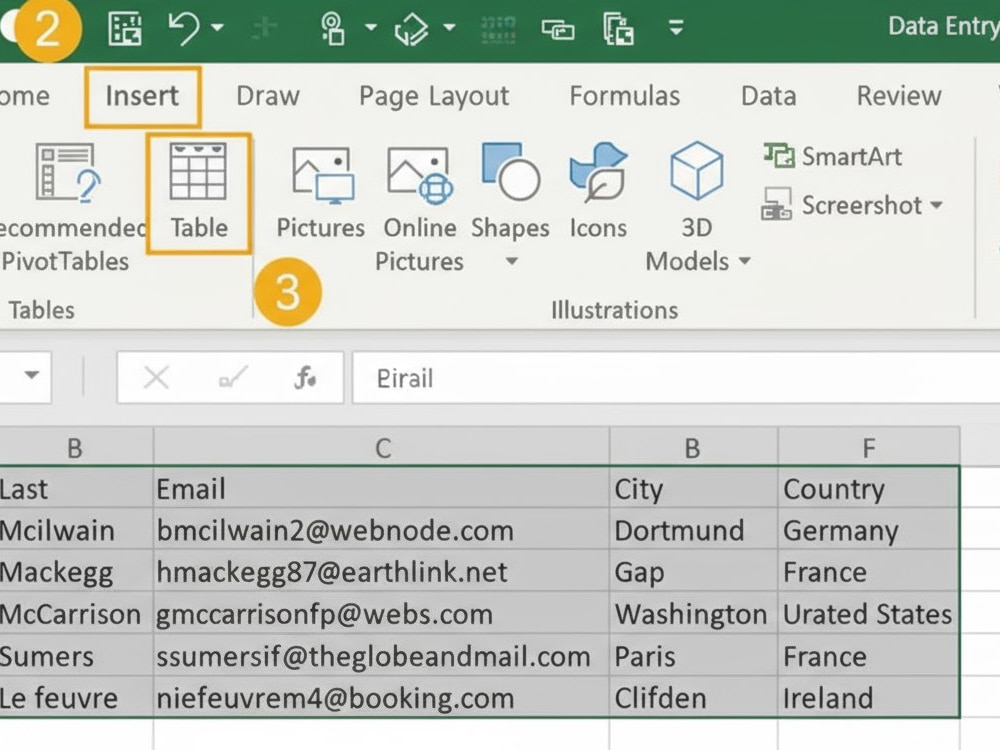Select the niefeuvrem4@booking.com cell
This screenshot has height=750, width=1000.
coord(381,698)
